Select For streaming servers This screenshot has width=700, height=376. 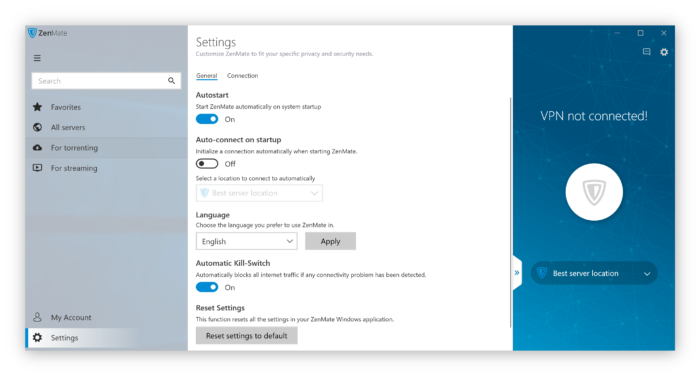[106, 168]
